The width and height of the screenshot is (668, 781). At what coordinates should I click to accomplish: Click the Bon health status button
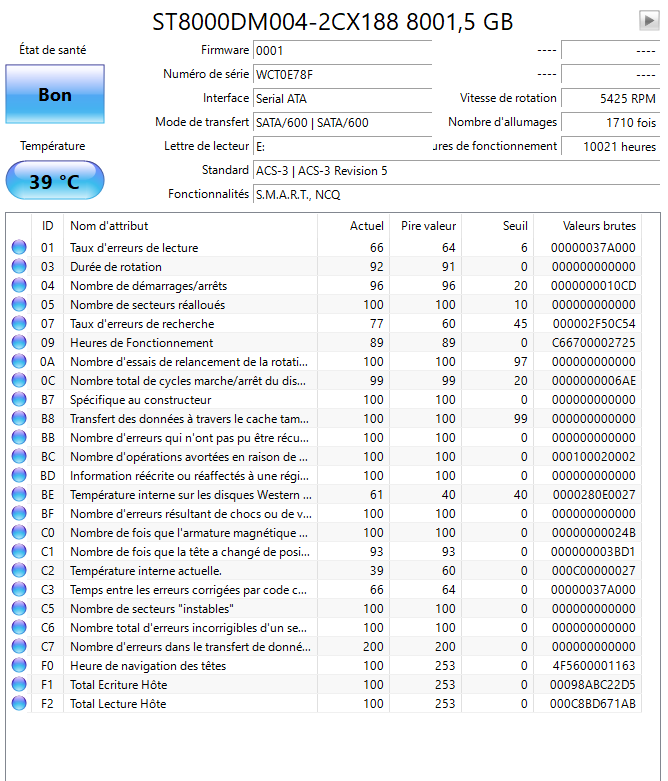coord(55,94)
